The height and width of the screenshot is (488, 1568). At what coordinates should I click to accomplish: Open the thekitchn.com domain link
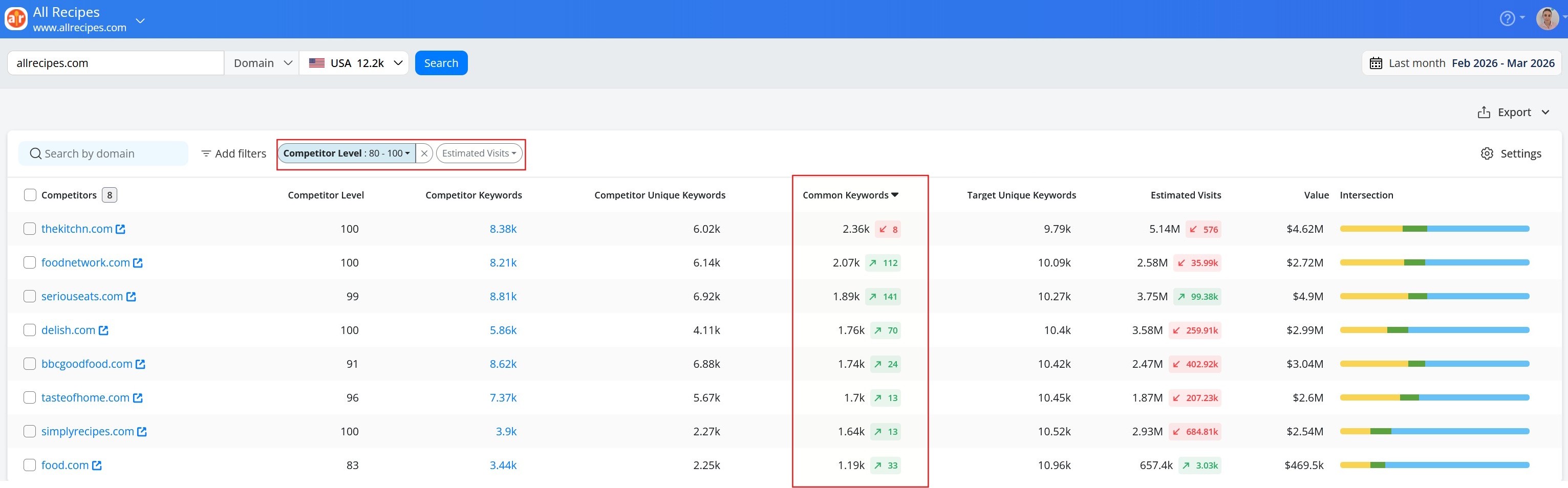click(77, 229)
